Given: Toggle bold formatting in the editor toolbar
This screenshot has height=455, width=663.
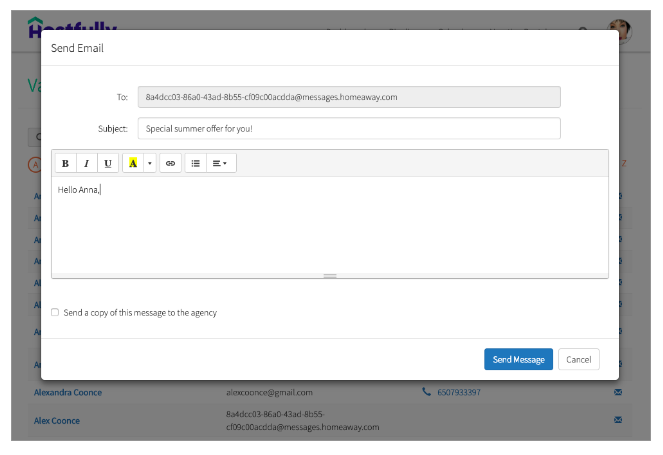Looking at the screenshot, I should [x=66, y=163].
